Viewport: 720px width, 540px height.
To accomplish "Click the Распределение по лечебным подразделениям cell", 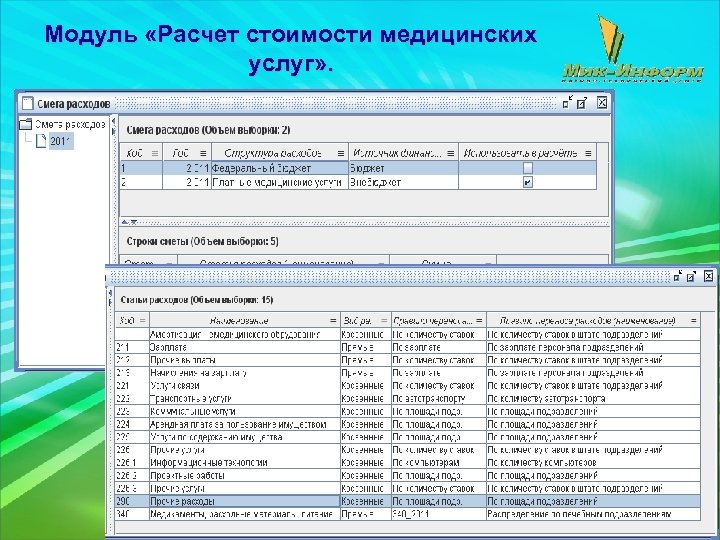I will pyautogui.click(x=593, y=514).
